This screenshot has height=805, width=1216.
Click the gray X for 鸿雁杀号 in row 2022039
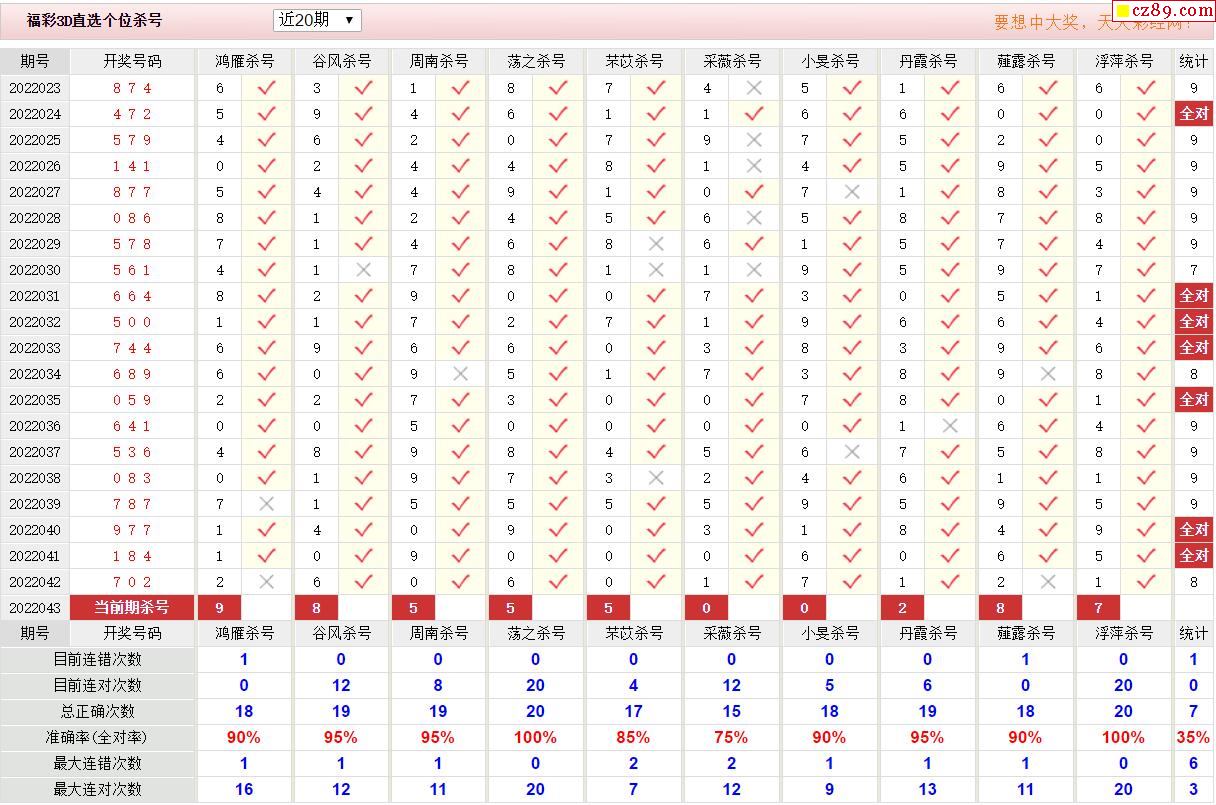(x=266, y=504)
